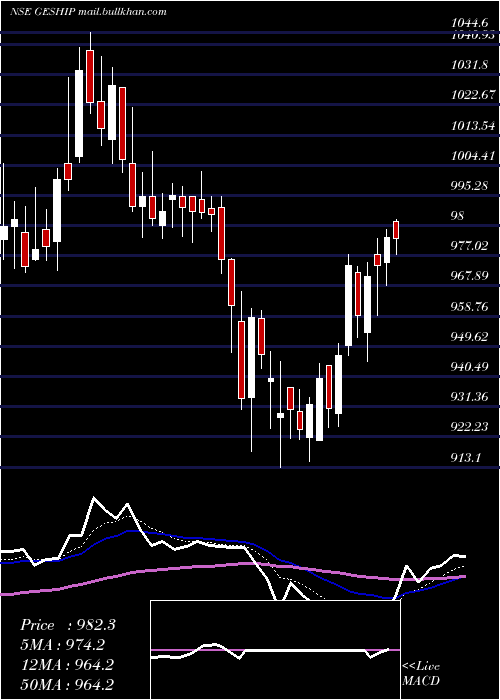Click the 50MA : 964.2 readout

pyautogui.click(x=67, y=684)
